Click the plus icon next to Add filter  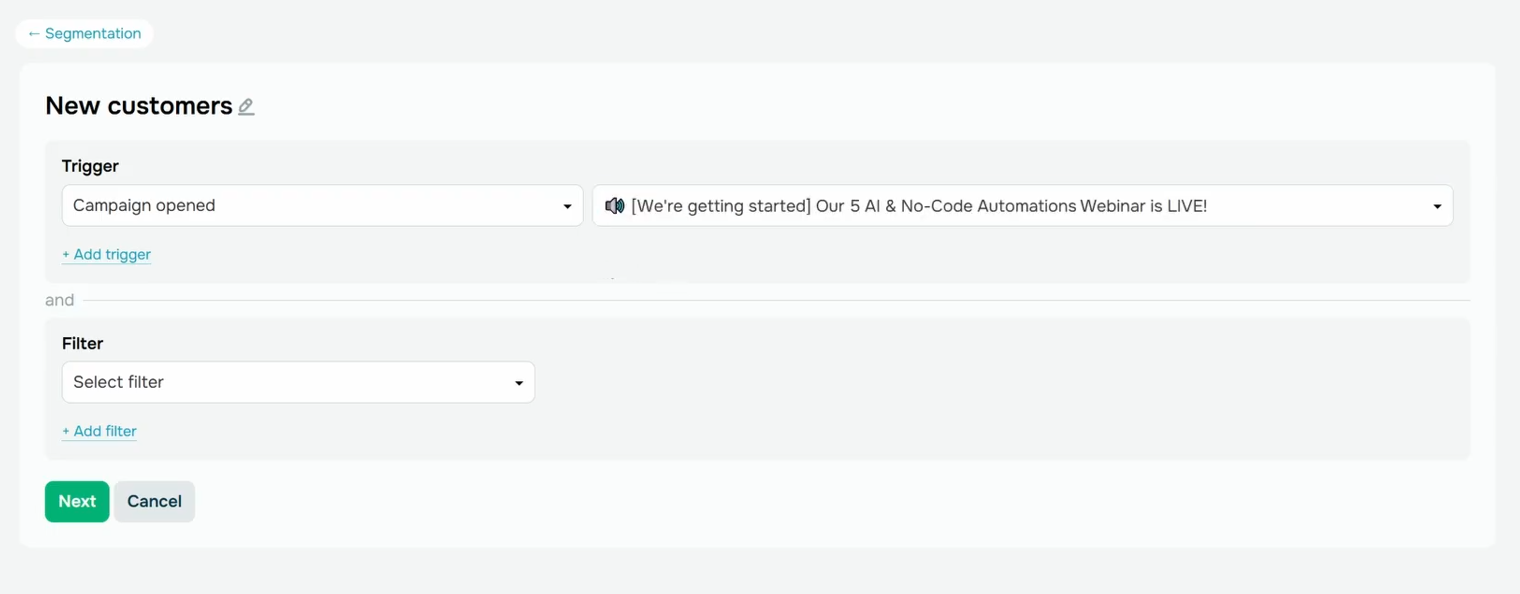[x=66, y=431]
